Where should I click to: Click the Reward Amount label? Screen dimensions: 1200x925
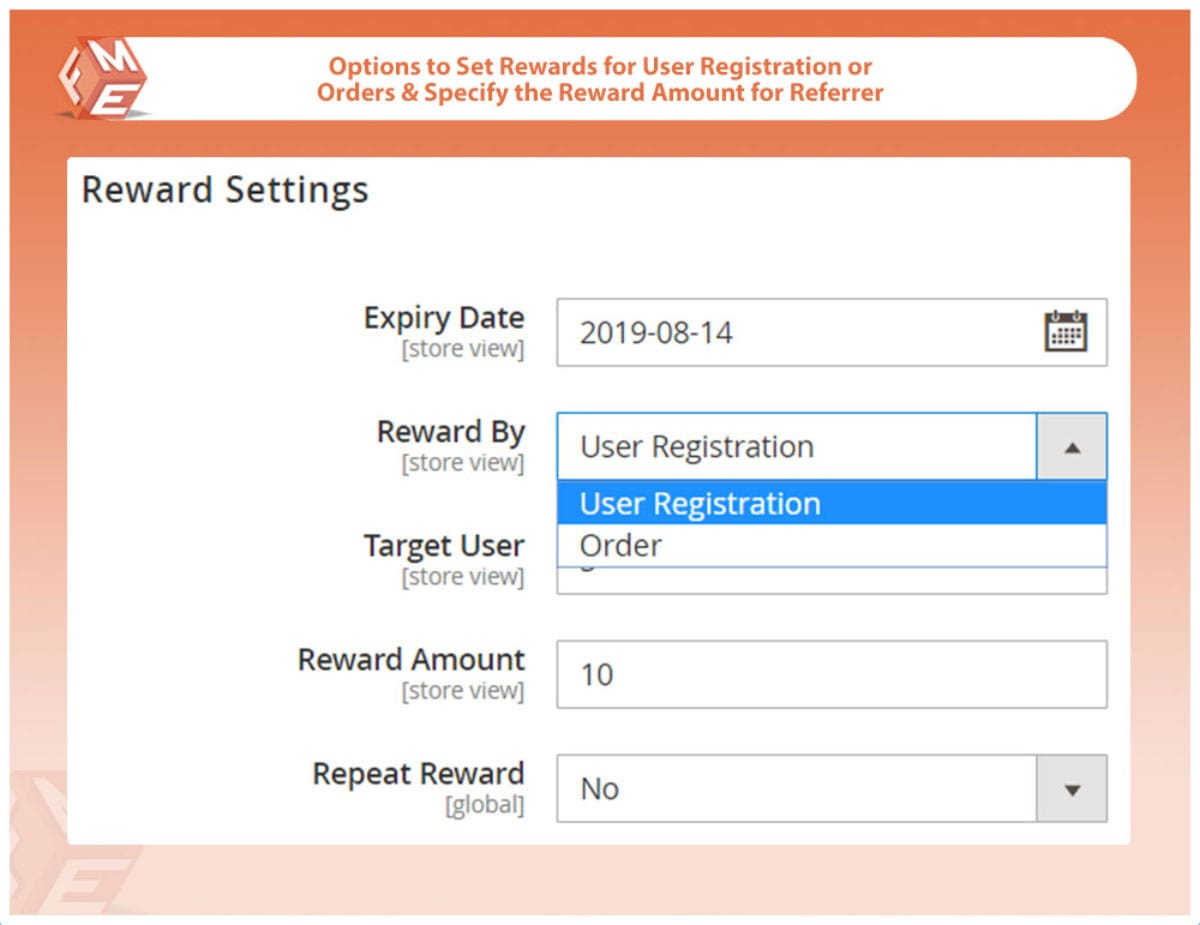click(x=411, y=660)
